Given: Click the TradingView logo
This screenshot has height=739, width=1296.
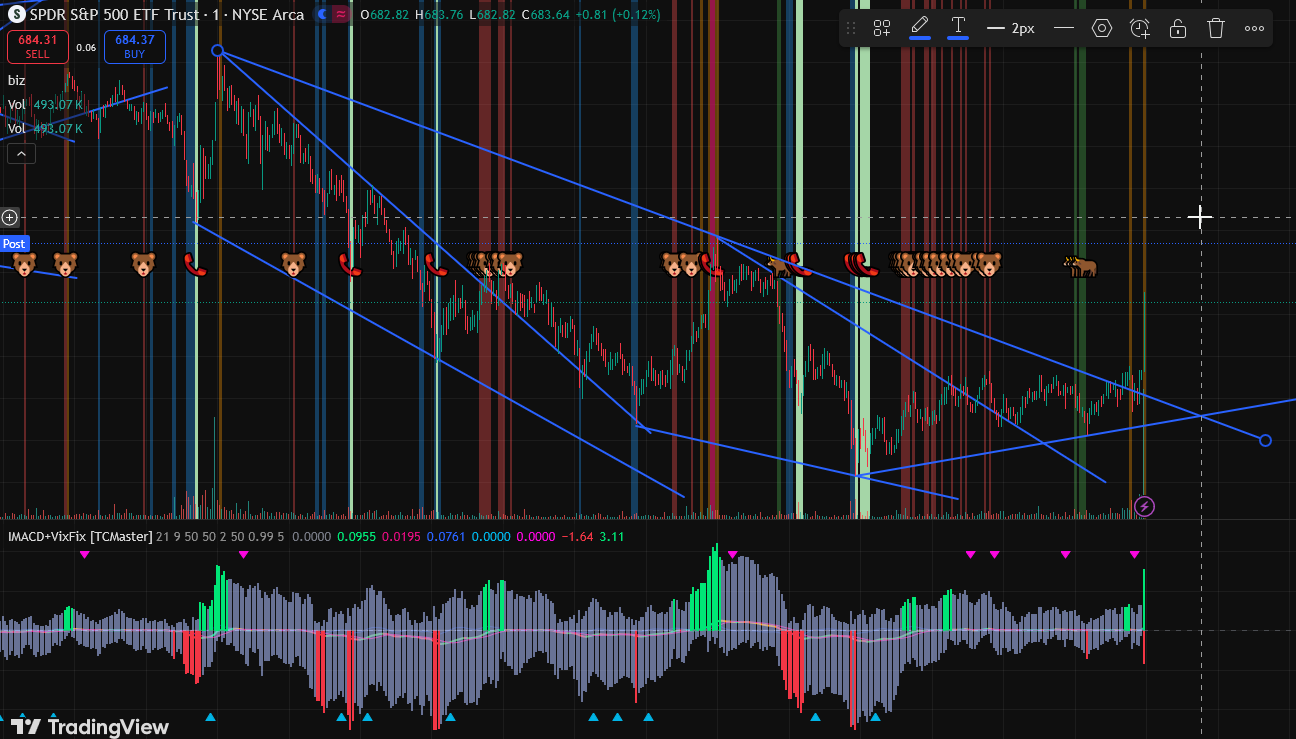Looking at the screenshot, I should 90,727.
